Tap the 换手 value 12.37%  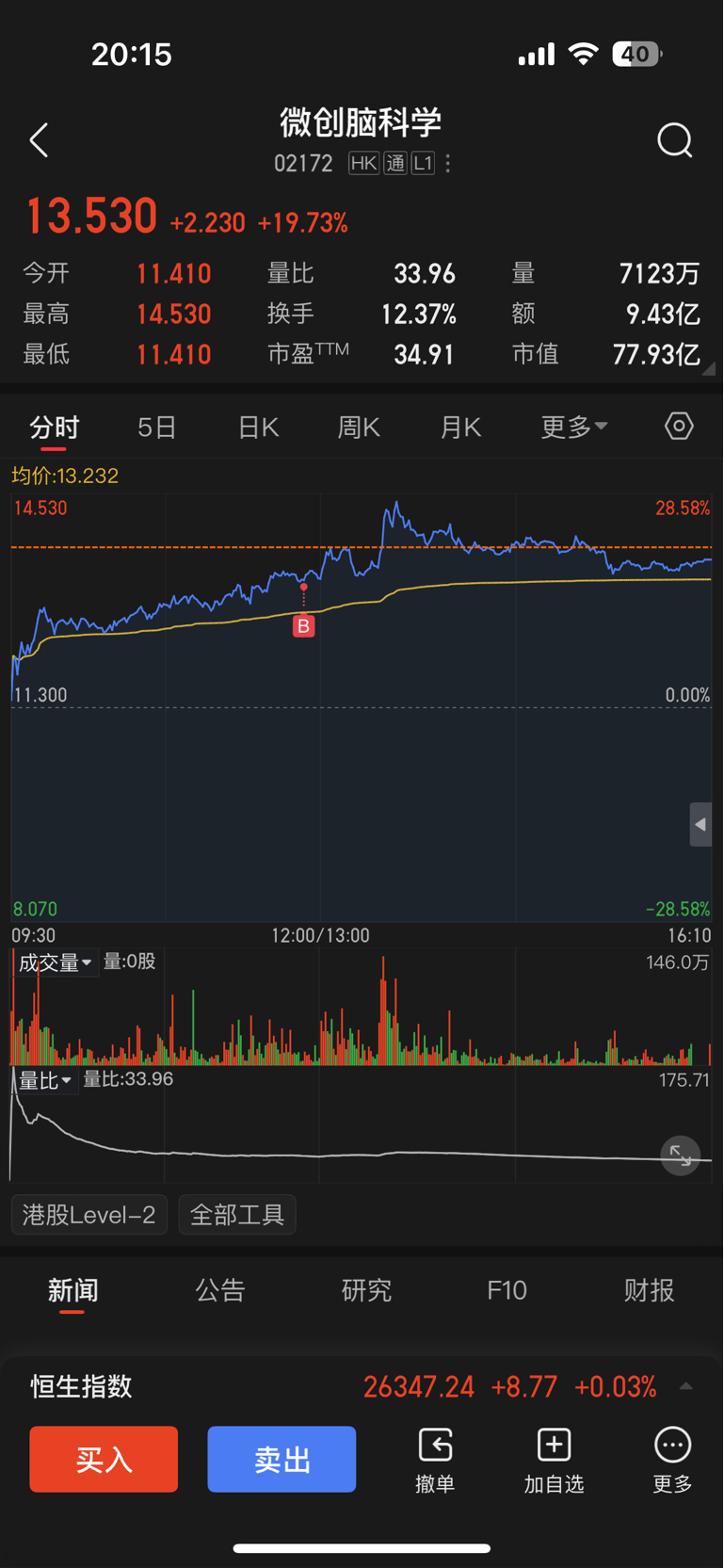click(419, 315)
